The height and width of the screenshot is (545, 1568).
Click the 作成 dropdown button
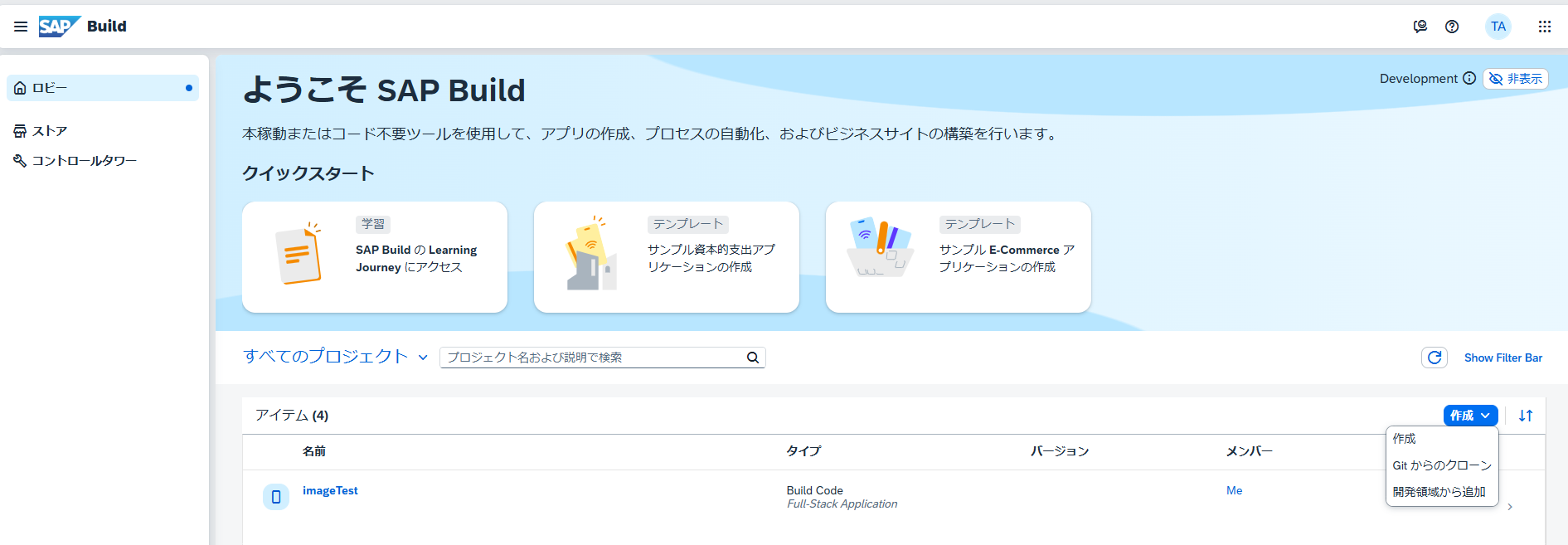1471,416
